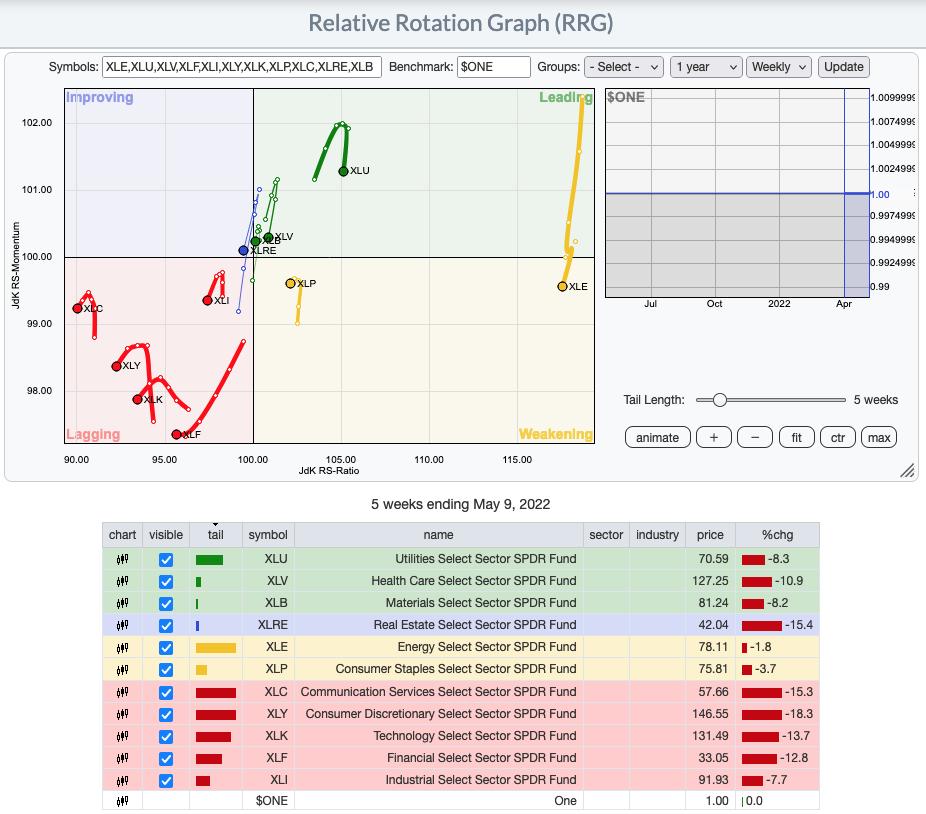Click the XLF marker on the graph
The width and height of the screenshot is (926, 814).
pos(176,435)
